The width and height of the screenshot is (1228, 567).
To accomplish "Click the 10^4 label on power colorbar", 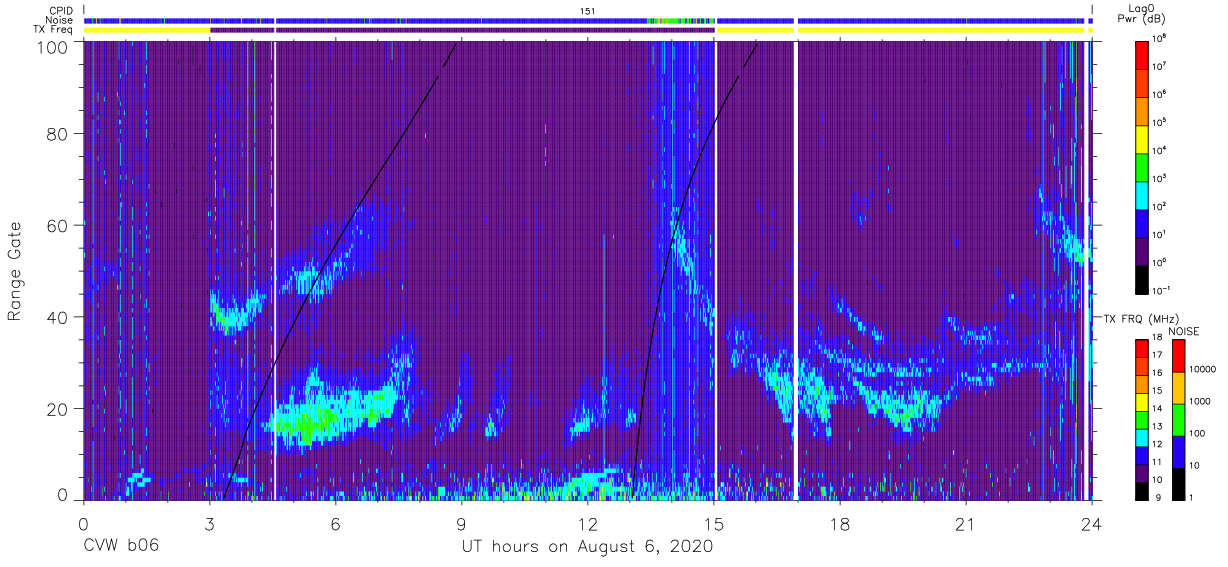I will [1159, 149].
